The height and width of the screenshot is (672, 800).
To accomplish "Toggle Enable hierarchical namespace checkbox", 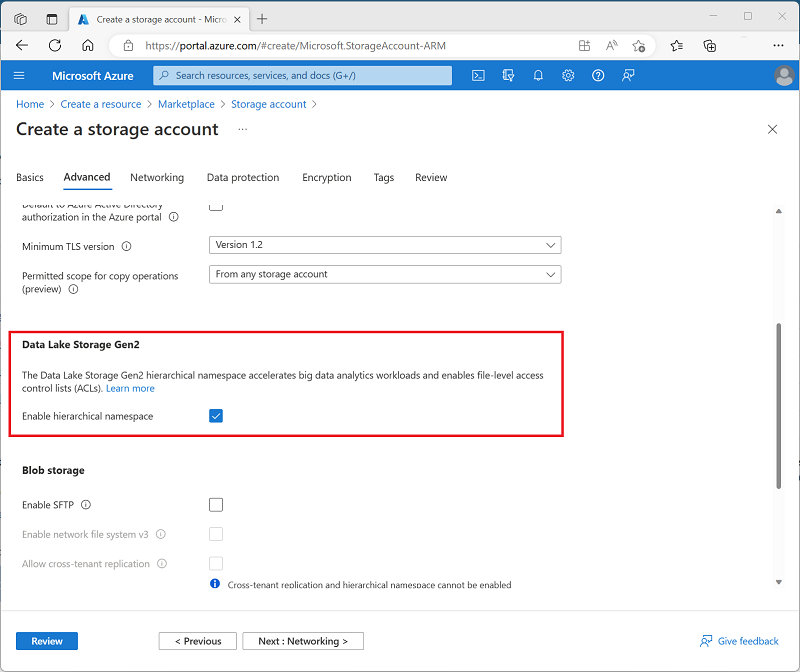I will 216,415.
